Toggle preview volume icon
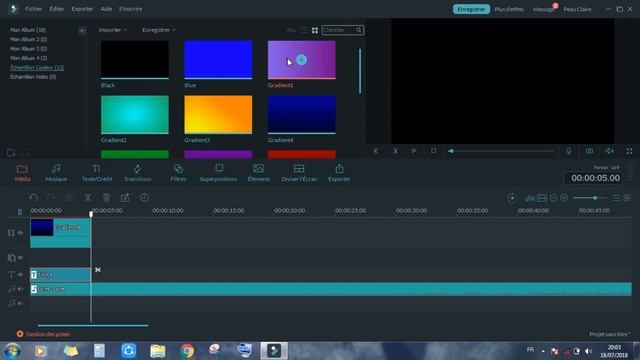Screen dimensions: 640x360 coord(609,151)
